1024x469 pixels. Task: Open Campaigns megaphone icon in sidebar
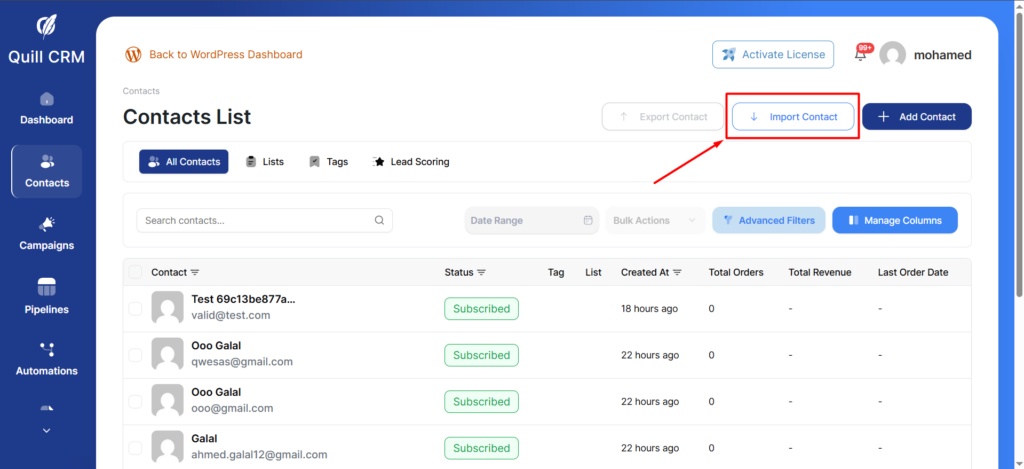click(x=46, y=225)
